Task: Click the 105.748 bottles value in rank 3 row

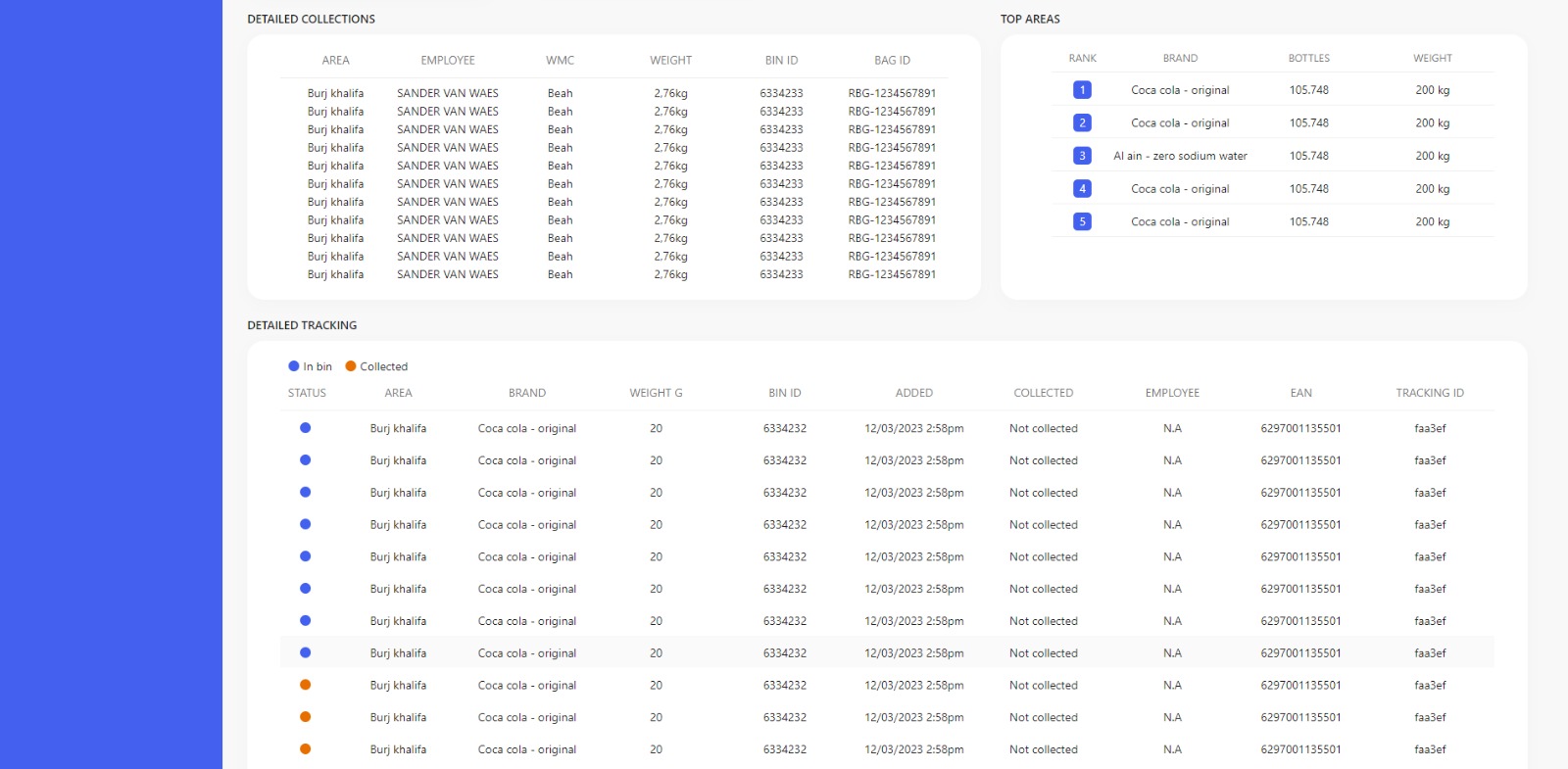Action: 1309,156
